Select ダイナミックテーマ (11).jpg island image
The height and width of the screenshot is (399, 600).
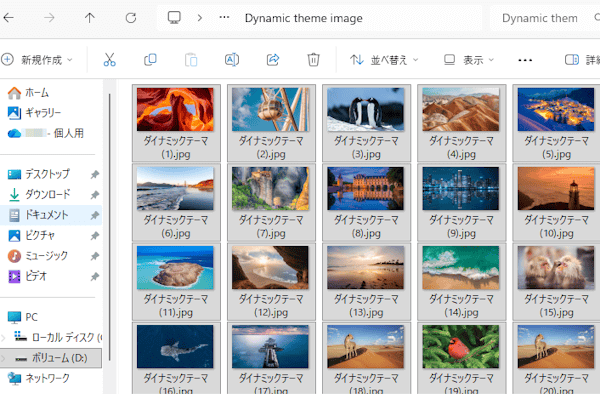176,282
